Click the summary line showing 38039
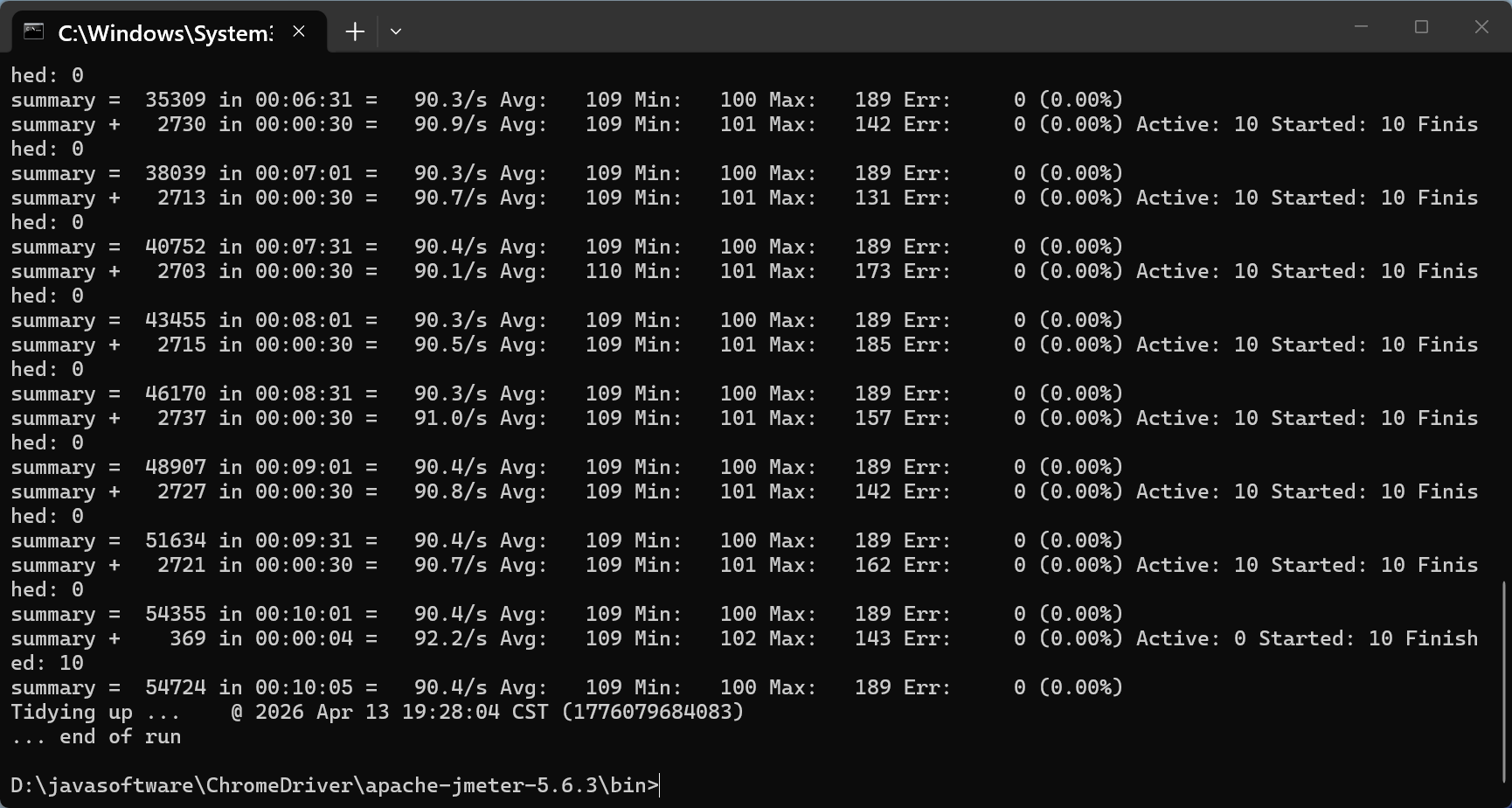This screenshot has height=808, width=1512. coord(566,173)
